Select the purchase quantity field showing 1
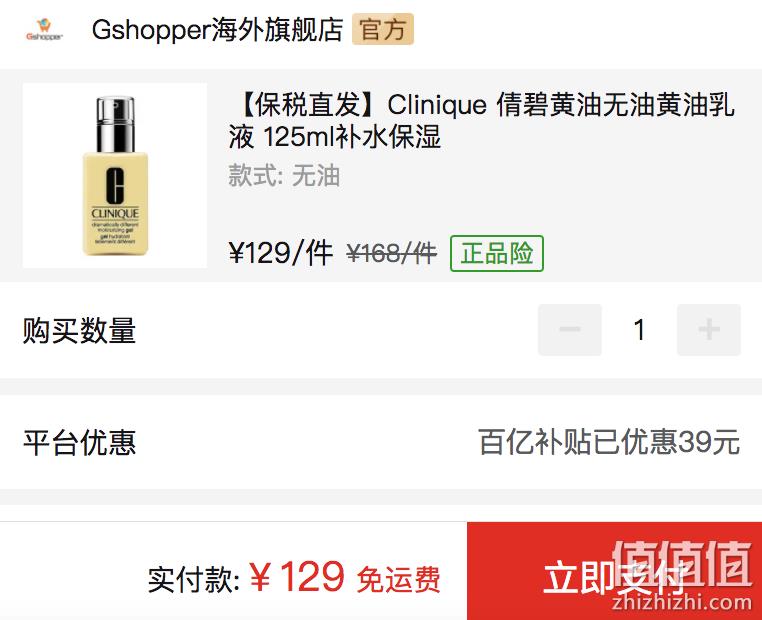 (x=640, y=330)
